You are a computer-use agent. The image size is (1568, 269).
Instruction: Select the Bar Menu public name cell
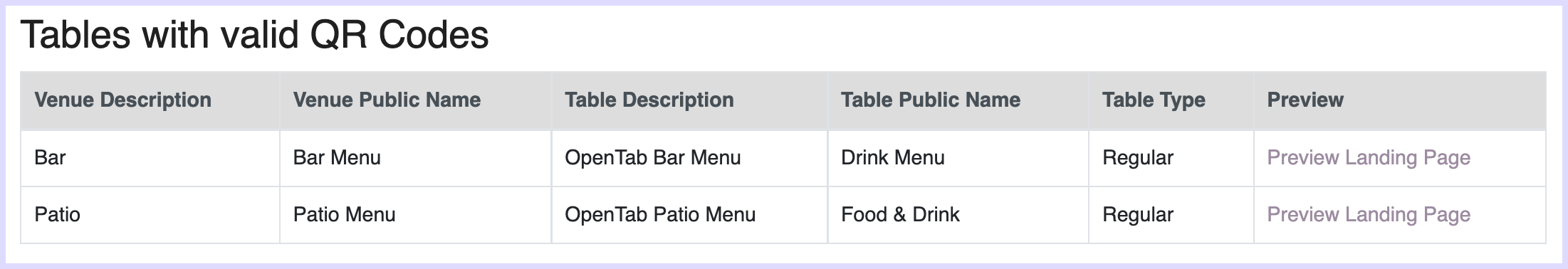pos(416,158)
